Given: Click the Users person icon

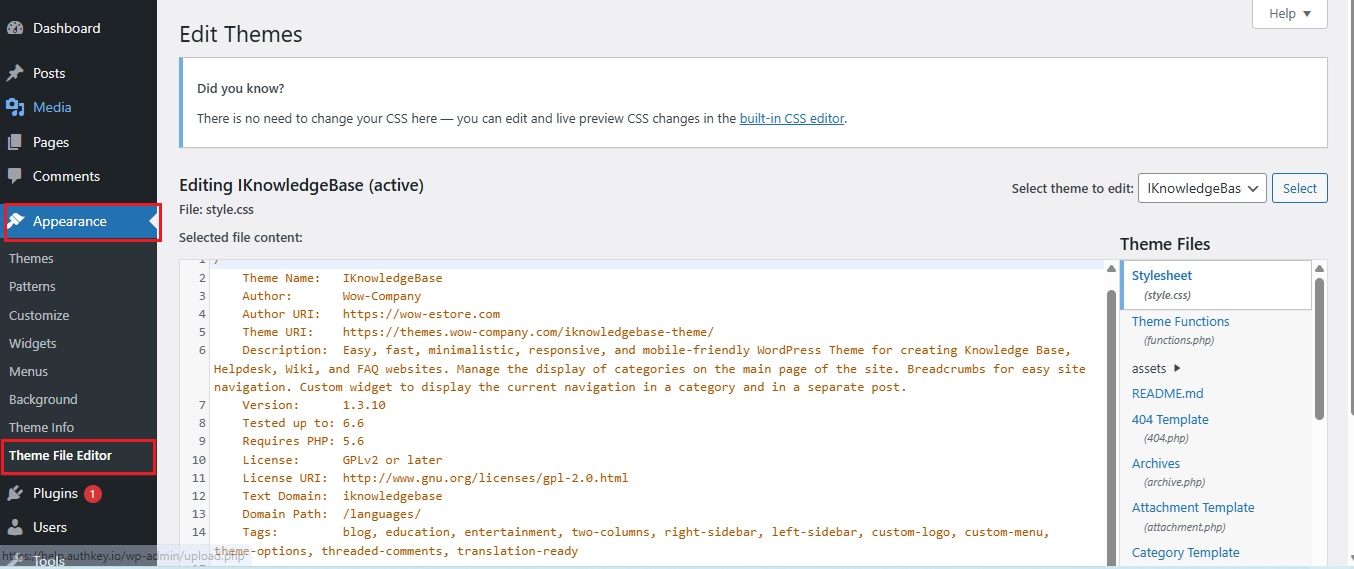Looking at the screenshot, I should pos(15,527).
